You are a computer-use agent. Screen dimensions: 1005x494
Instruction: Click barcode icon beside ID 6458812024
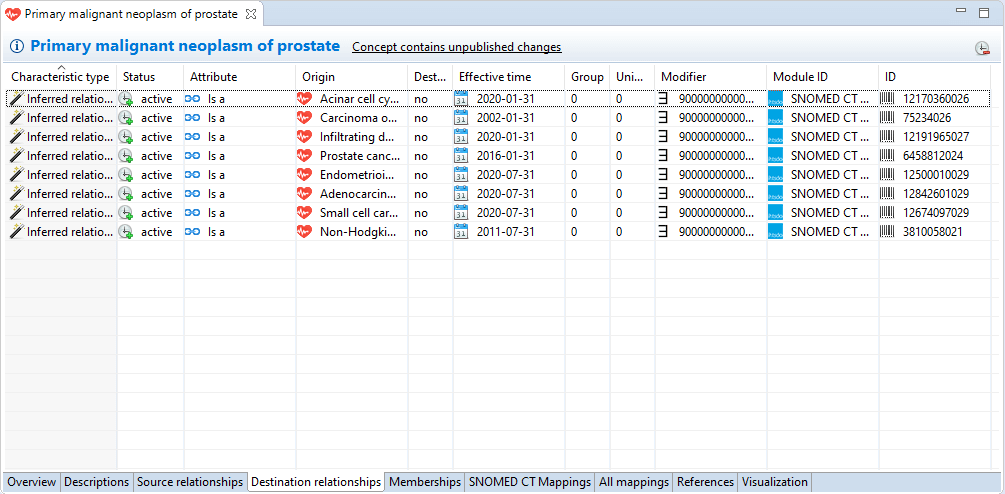[887, 156]
